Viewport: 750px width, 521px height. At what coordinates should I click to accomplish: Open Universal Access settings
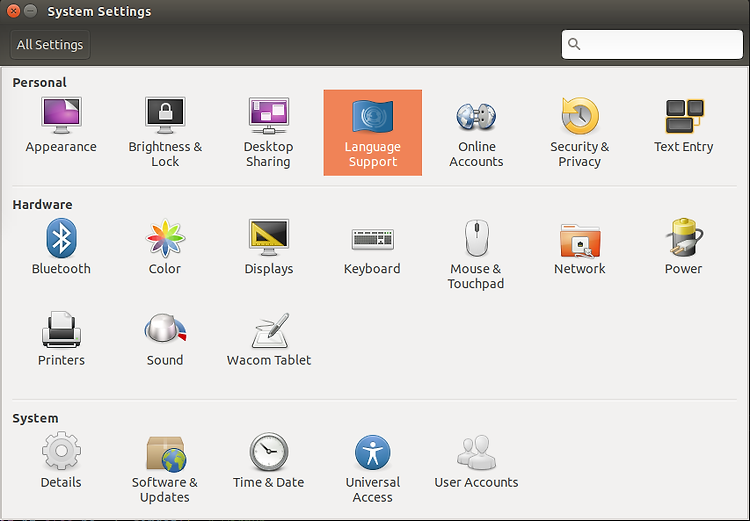[373, 468]
